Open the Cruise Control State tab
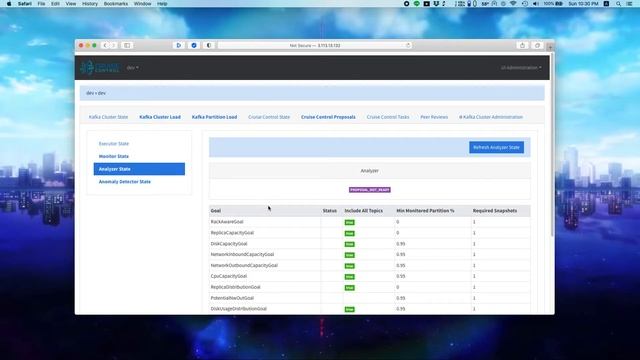The image size is (640, 360). click(269, 117)
